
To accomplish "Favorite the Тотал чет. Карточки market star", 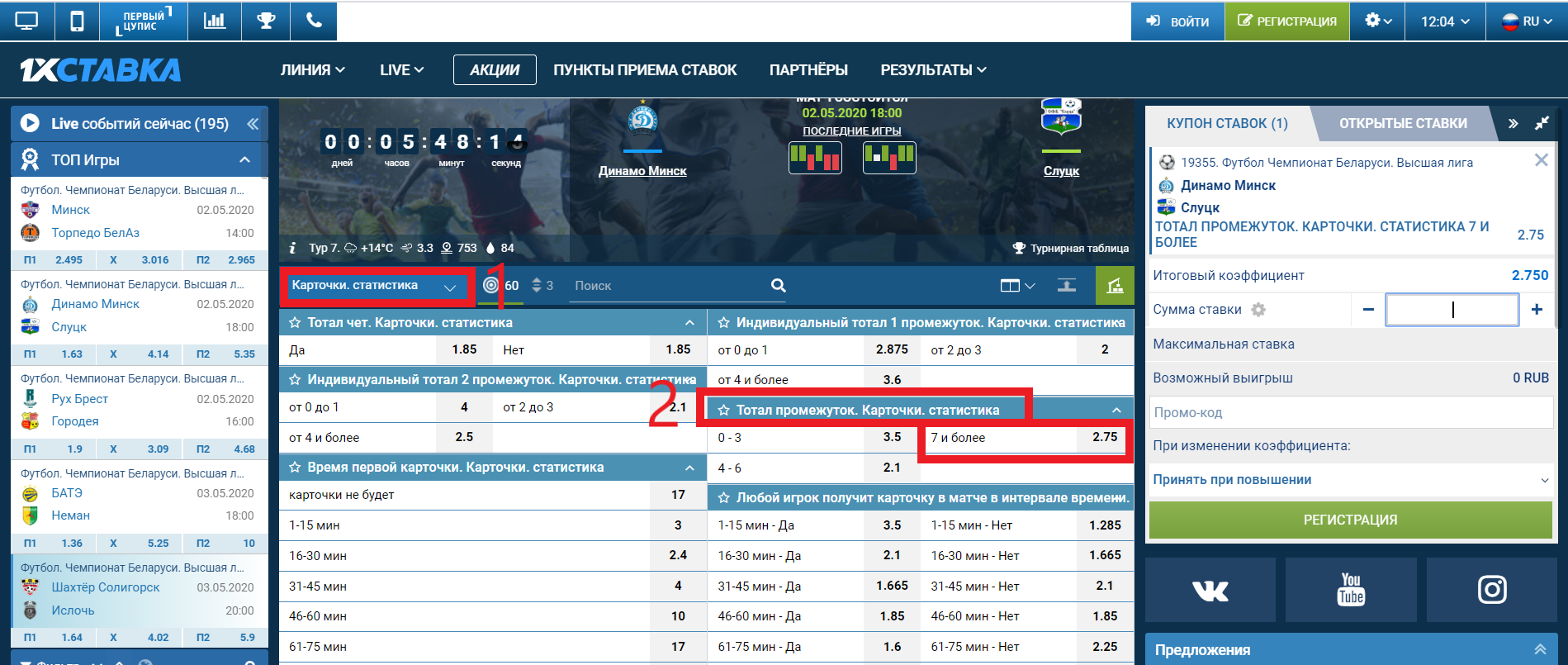I will point(295,322).
